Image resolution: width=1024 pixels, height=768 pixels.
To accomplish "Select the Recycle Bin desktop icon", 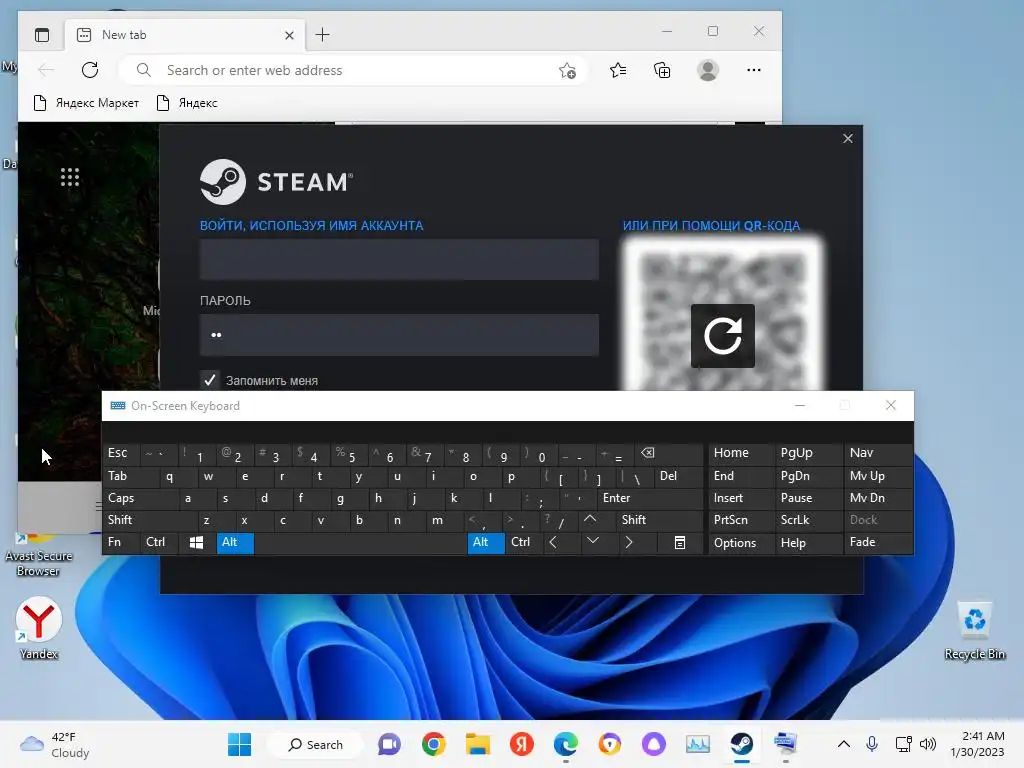I will (974, 630).
